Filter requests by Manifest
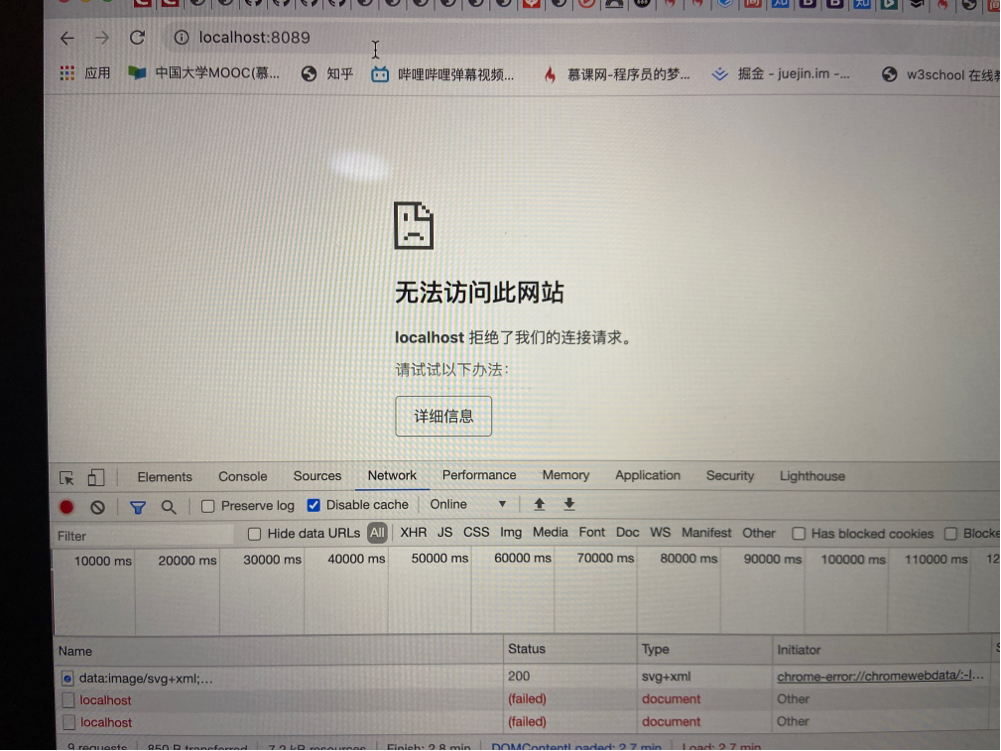Image resolution: width=1001 pixels, height=751 pixels. [x=706, y=533]
